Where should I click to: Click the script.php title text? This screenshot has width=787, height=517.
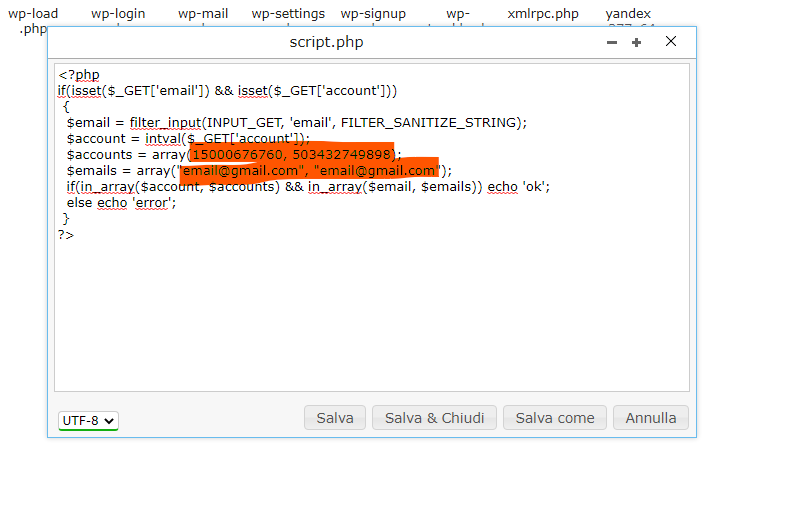[x=326, y=42]
